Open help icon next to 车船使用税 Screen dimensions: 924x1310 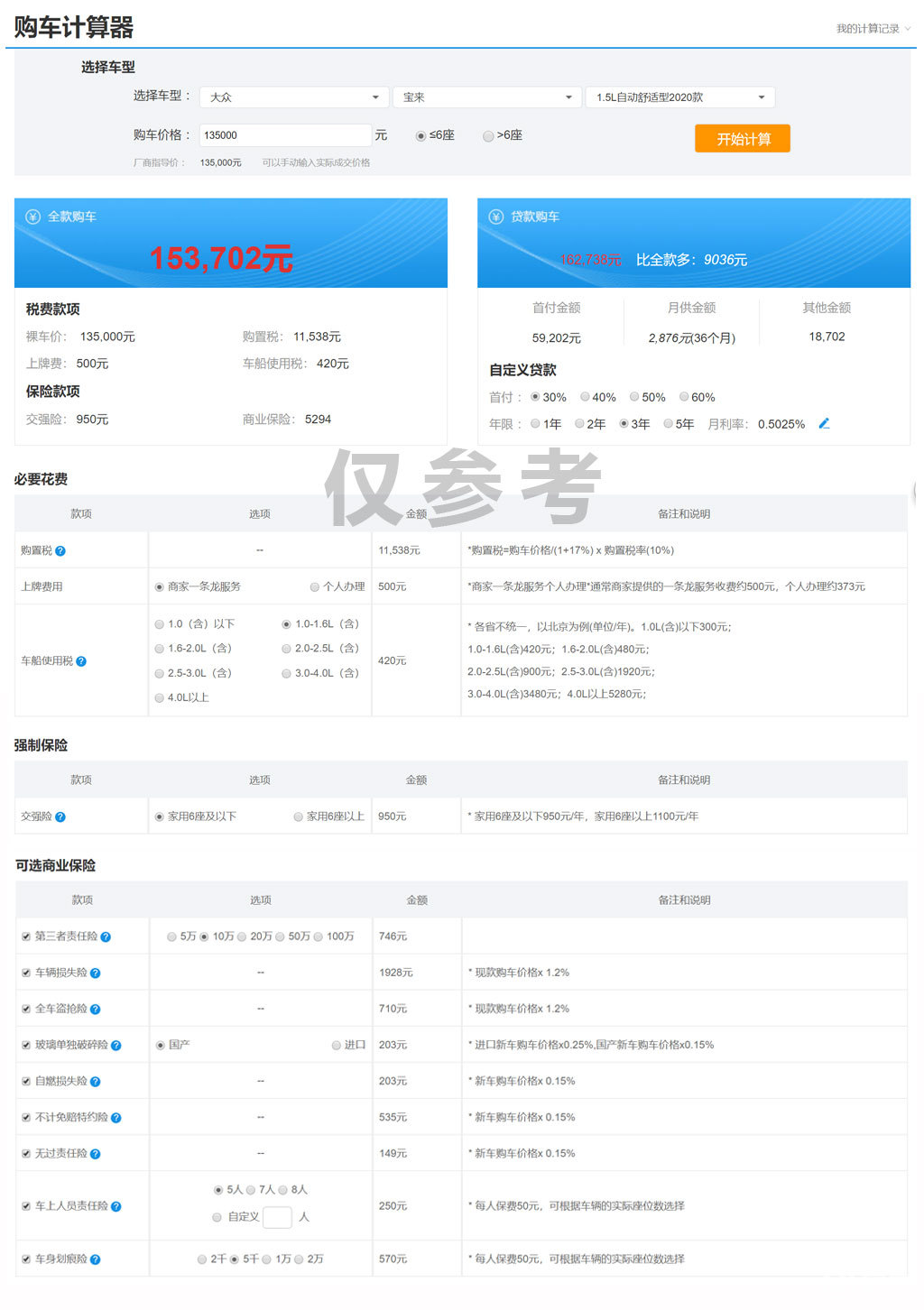coord(81,661)
